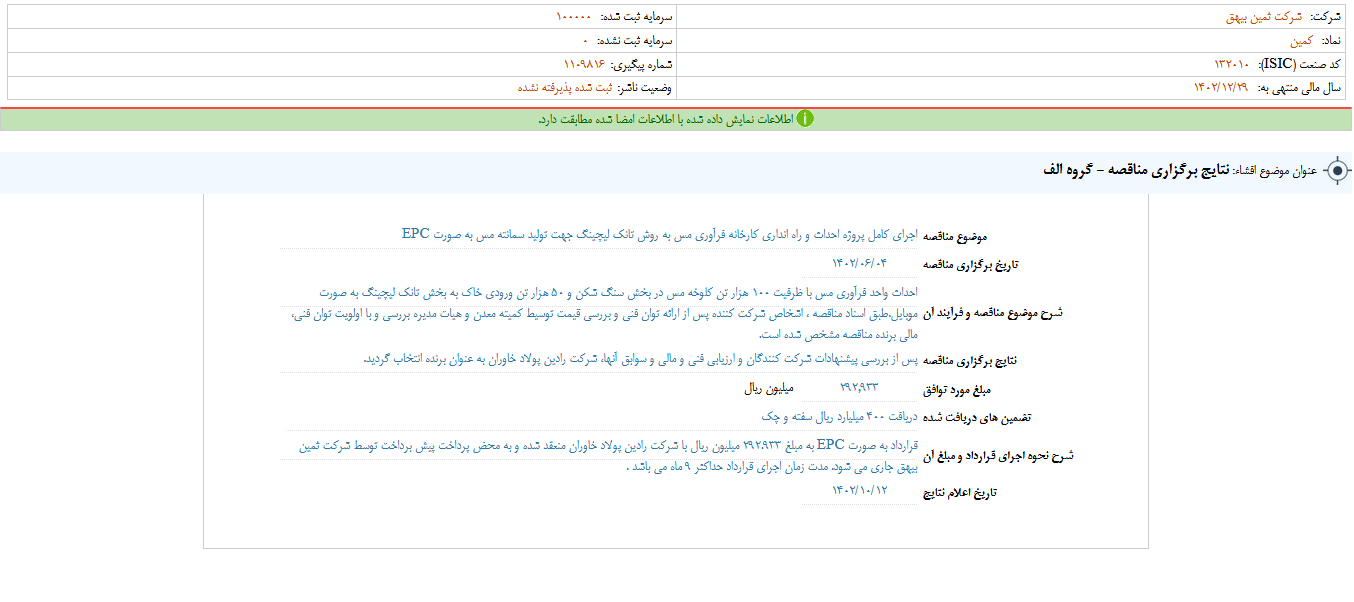Screen dimensions: 1354x602
Task: Click the agreed amount field 192,933
Action: [859, 387]
